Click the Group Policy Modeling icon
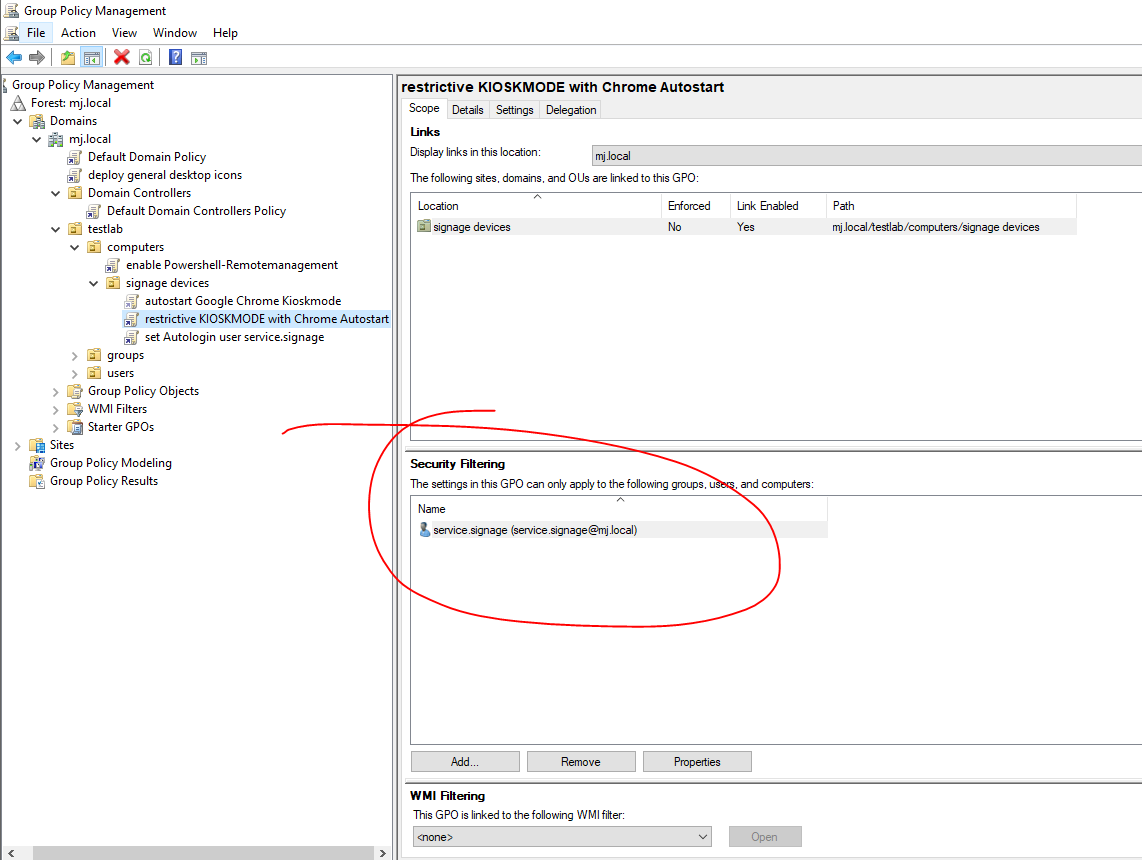 click(37, 463)
